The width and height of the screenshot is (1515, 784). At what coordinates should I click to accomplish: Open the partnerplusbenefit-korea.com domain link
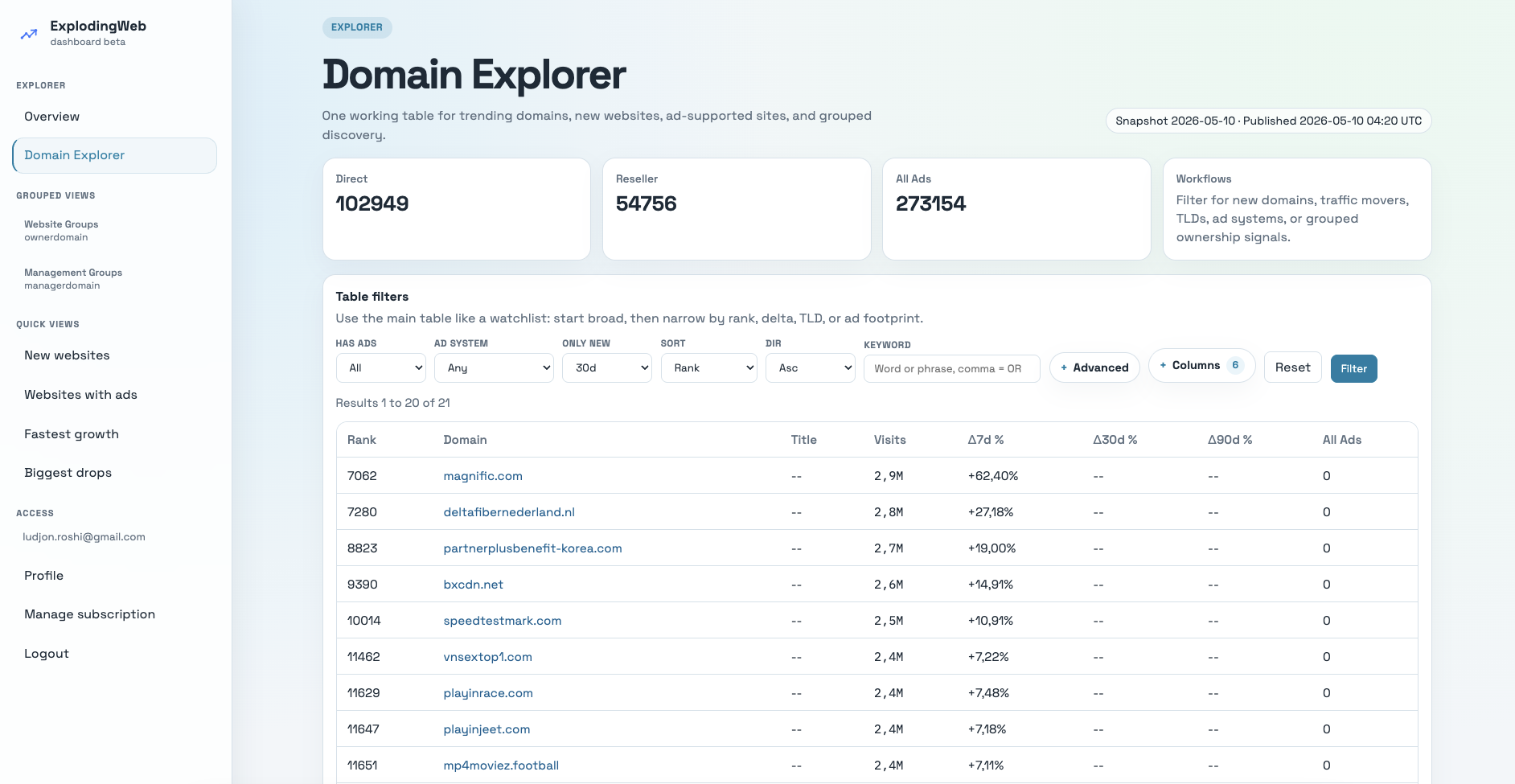coord(532,548)
